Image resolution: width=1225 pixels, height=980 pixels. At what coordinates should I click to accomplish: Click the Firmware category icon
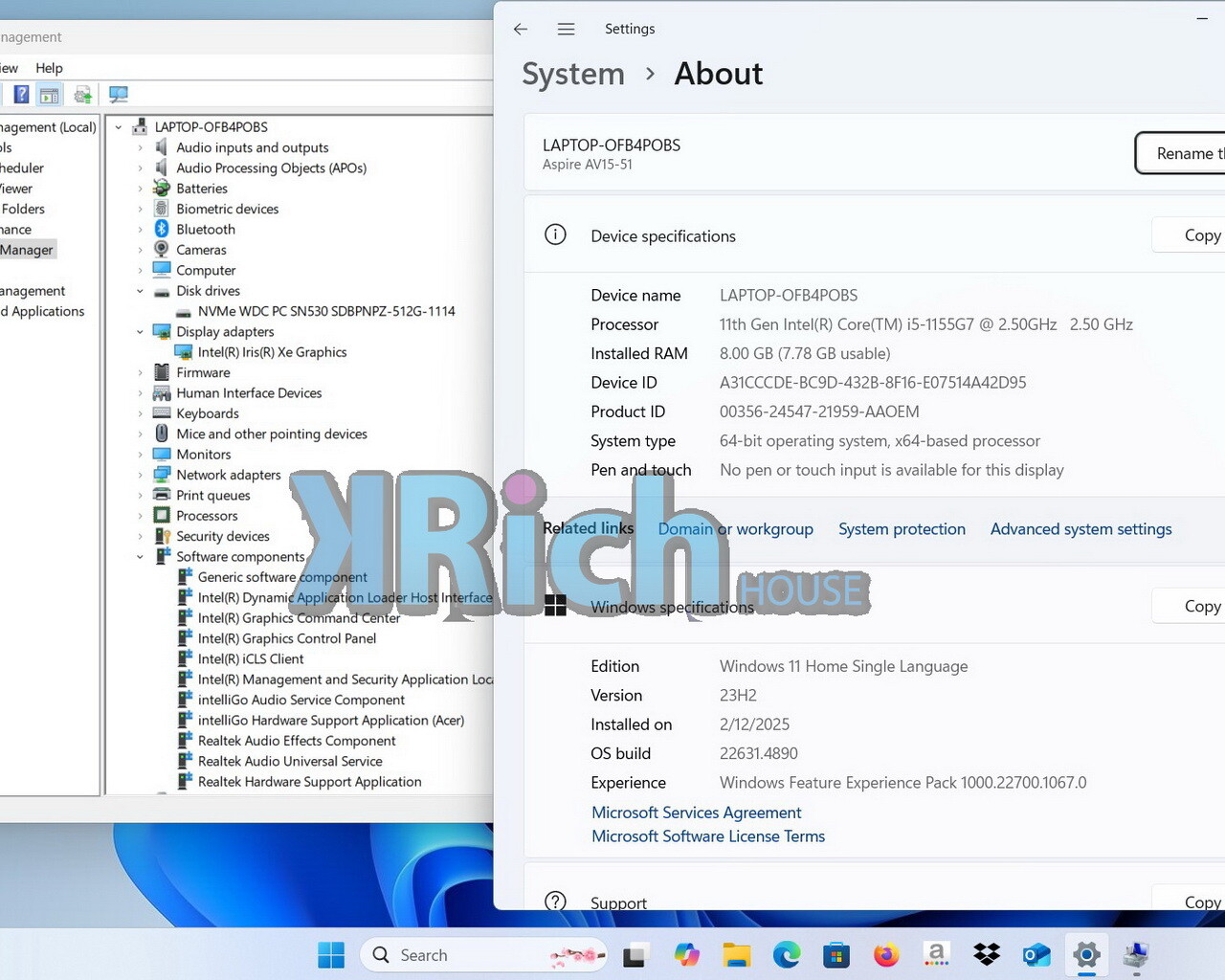tap(162, 372)
